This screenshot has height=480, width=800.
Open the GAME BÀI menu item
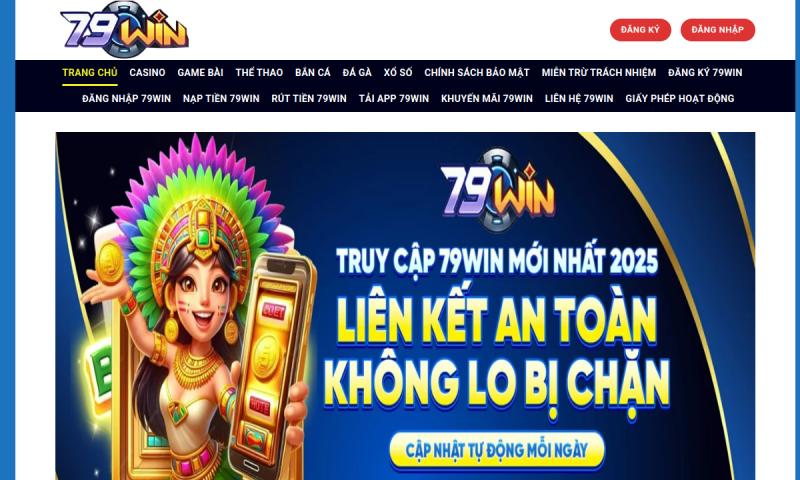pyautogui.click(x=201, y=72)
